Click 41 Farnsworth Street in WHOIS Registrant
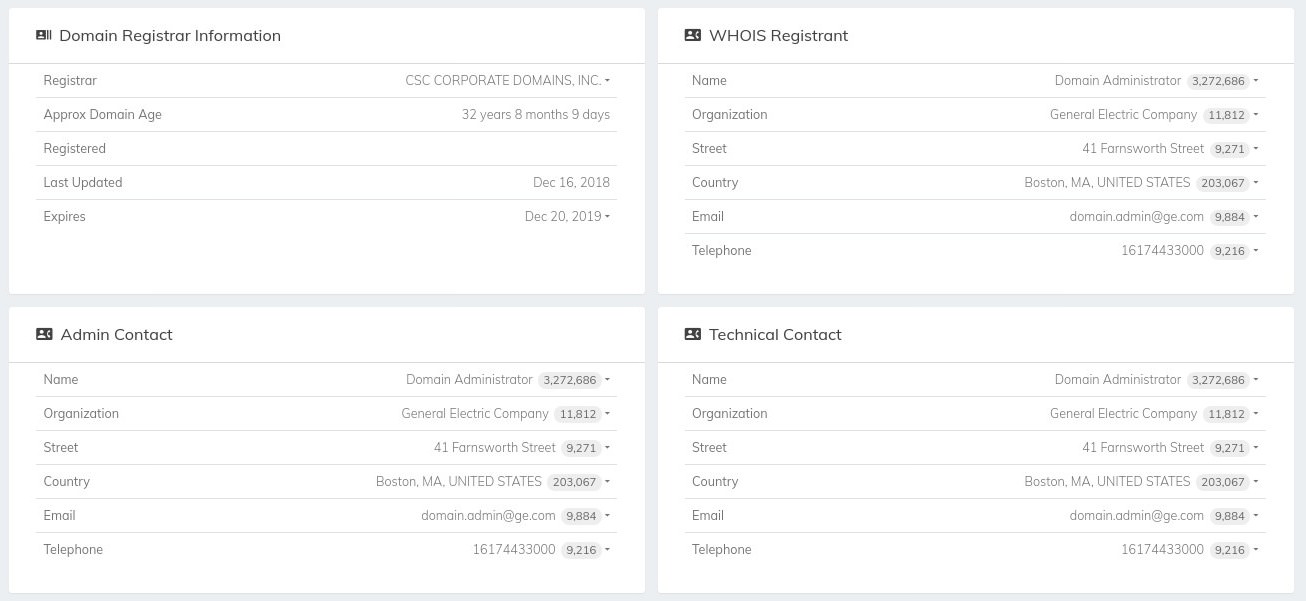 pyautogui.click(x=1143, y=148)
